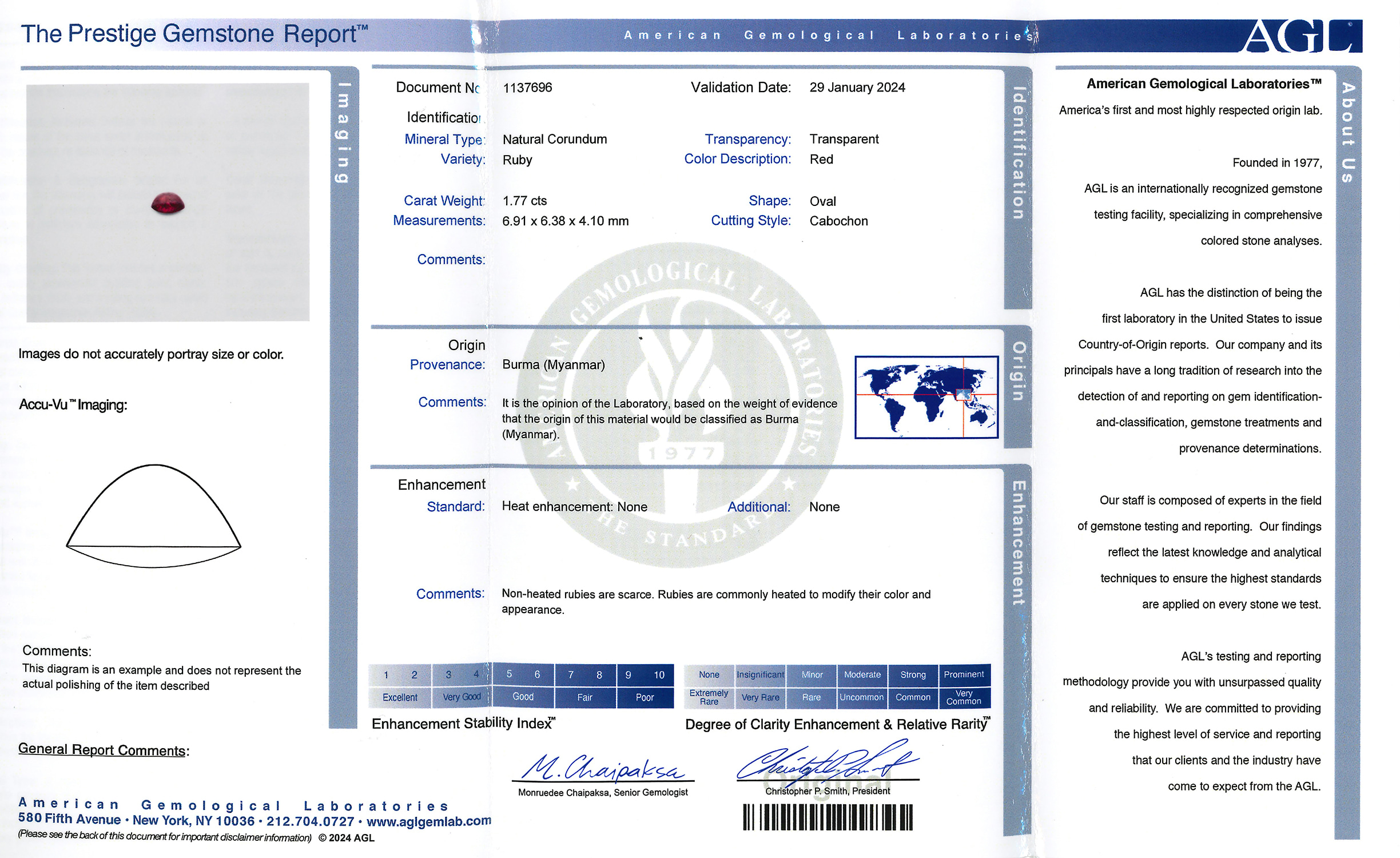
Task: Click the phone number 212.704.0727
Action: pos(311,821)
